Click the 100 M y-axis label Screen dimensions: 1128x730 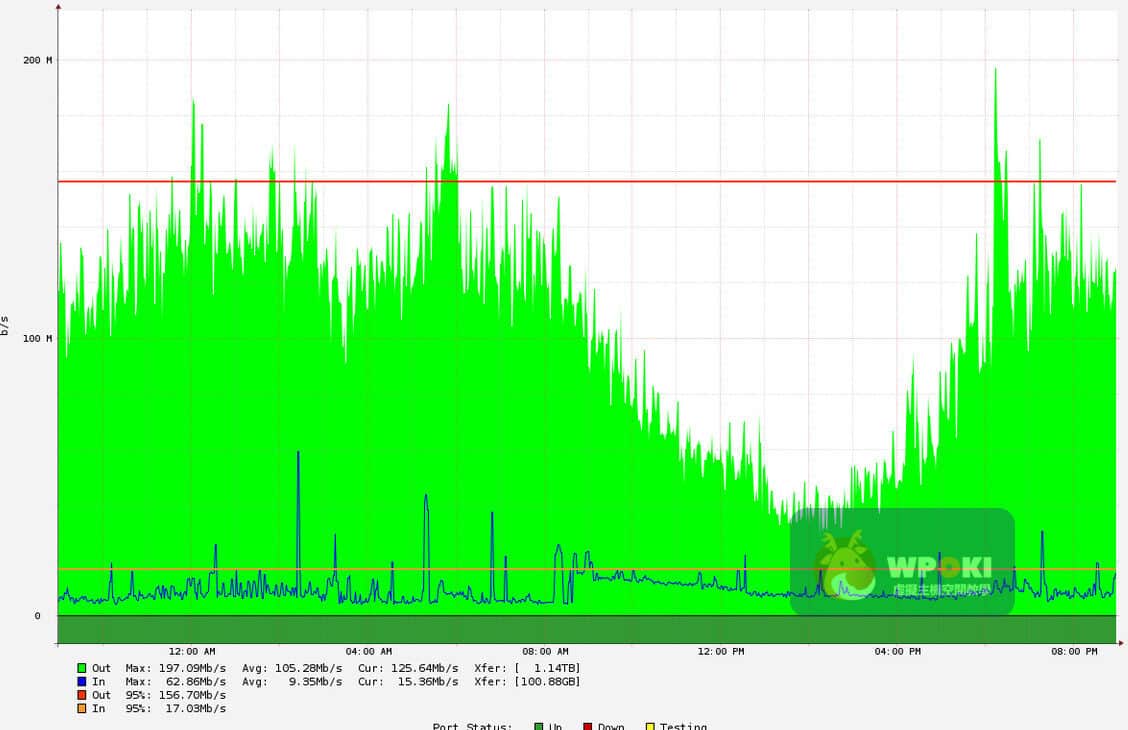[x=38, y=338]
